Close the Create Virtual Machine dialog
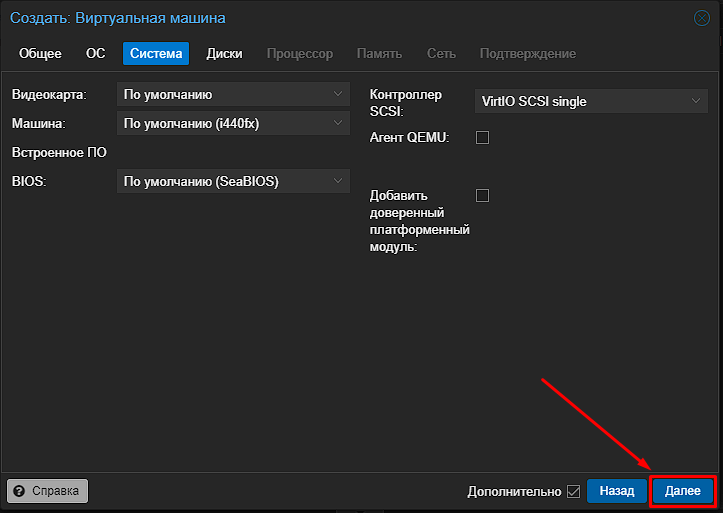This screenshot has width=723, height=513. pos(701,18)
